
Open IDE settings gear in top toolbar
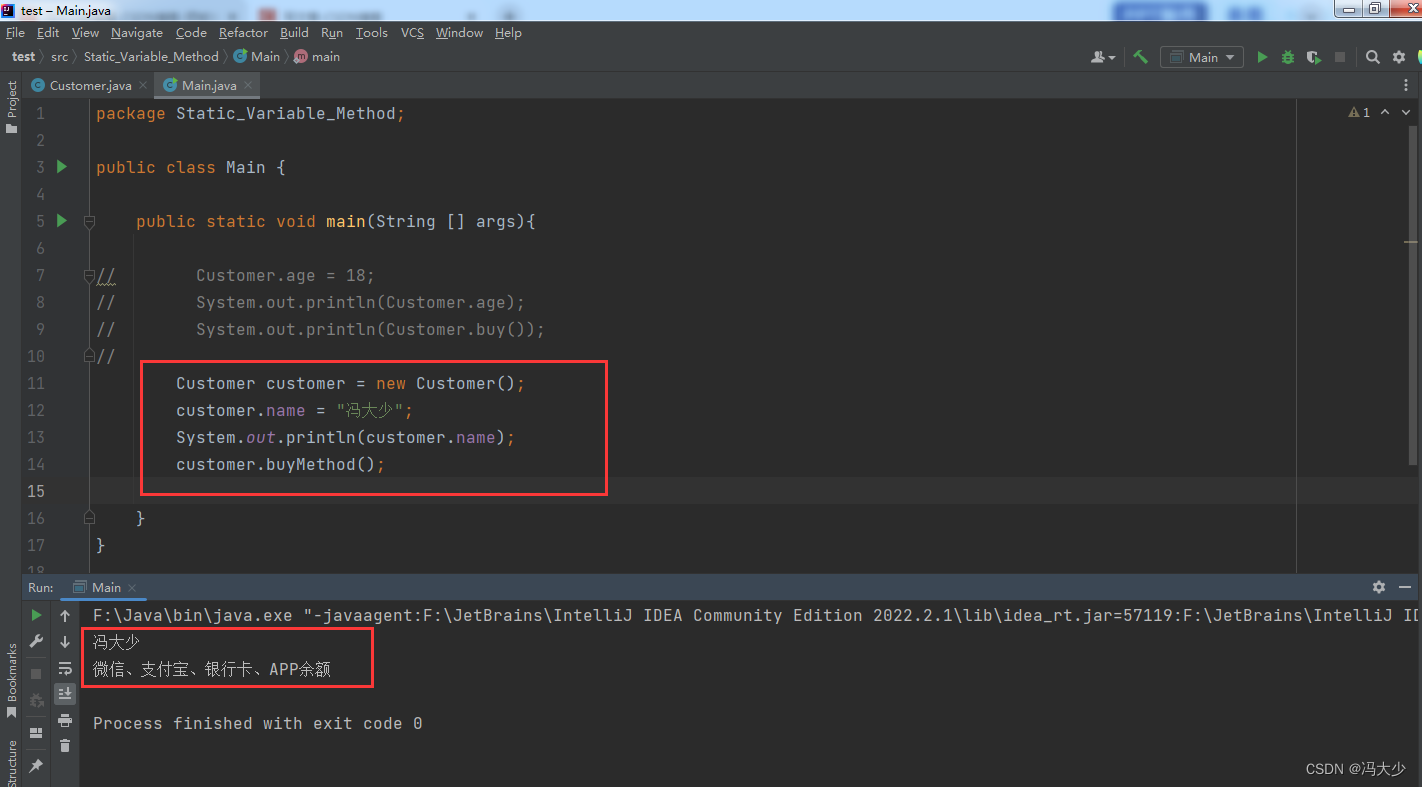pos(1399,57)
